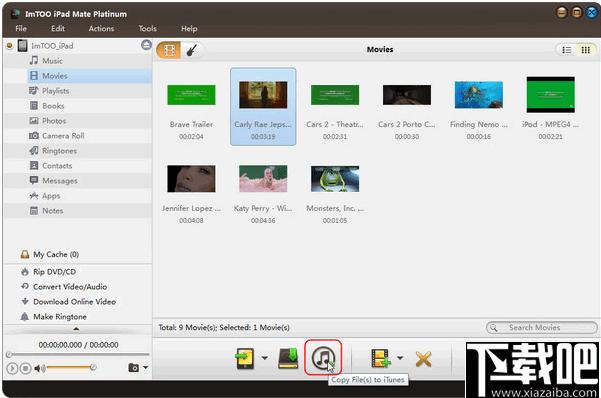This screenshot has height=398, width=601.
Task: Open the Actions menu
Action: (101, 28)
